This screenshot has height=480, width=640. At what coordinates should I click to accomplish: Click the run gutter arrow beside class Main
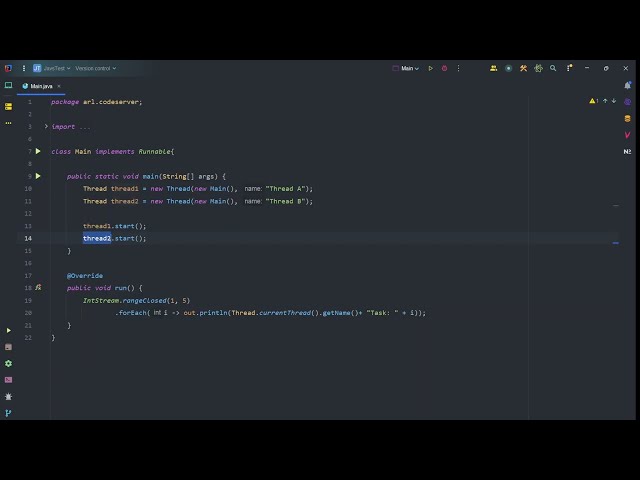point(38,151)
